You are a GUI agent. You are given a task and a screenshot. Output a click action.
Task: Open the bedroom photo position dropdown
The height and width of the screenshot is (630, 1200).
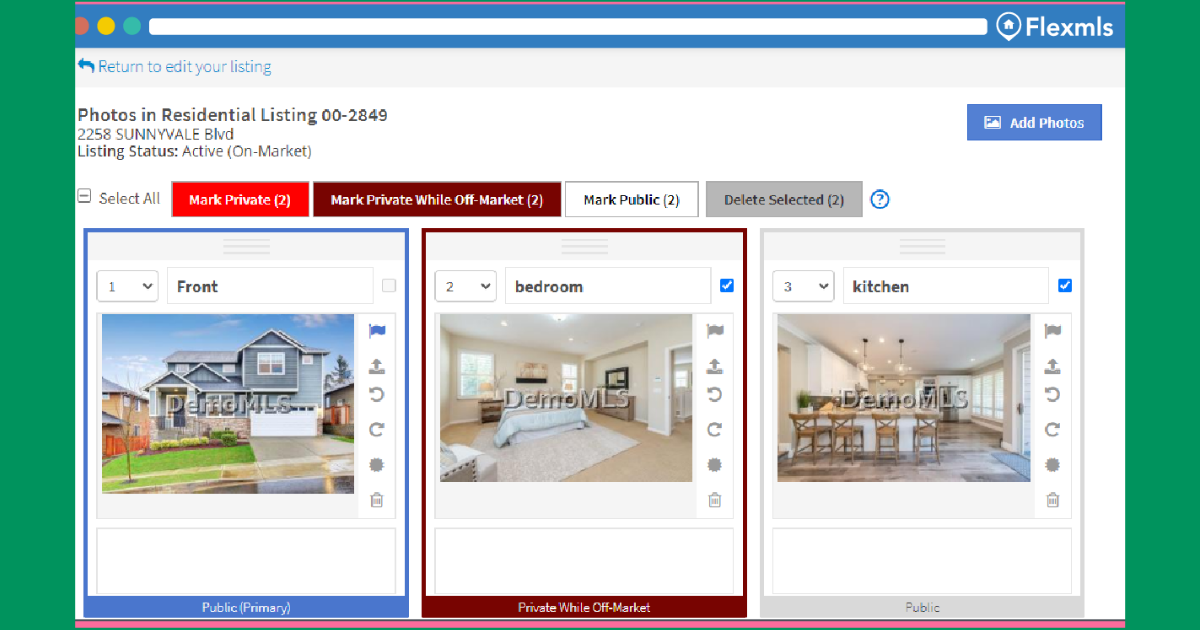click(x=465, y=285)
